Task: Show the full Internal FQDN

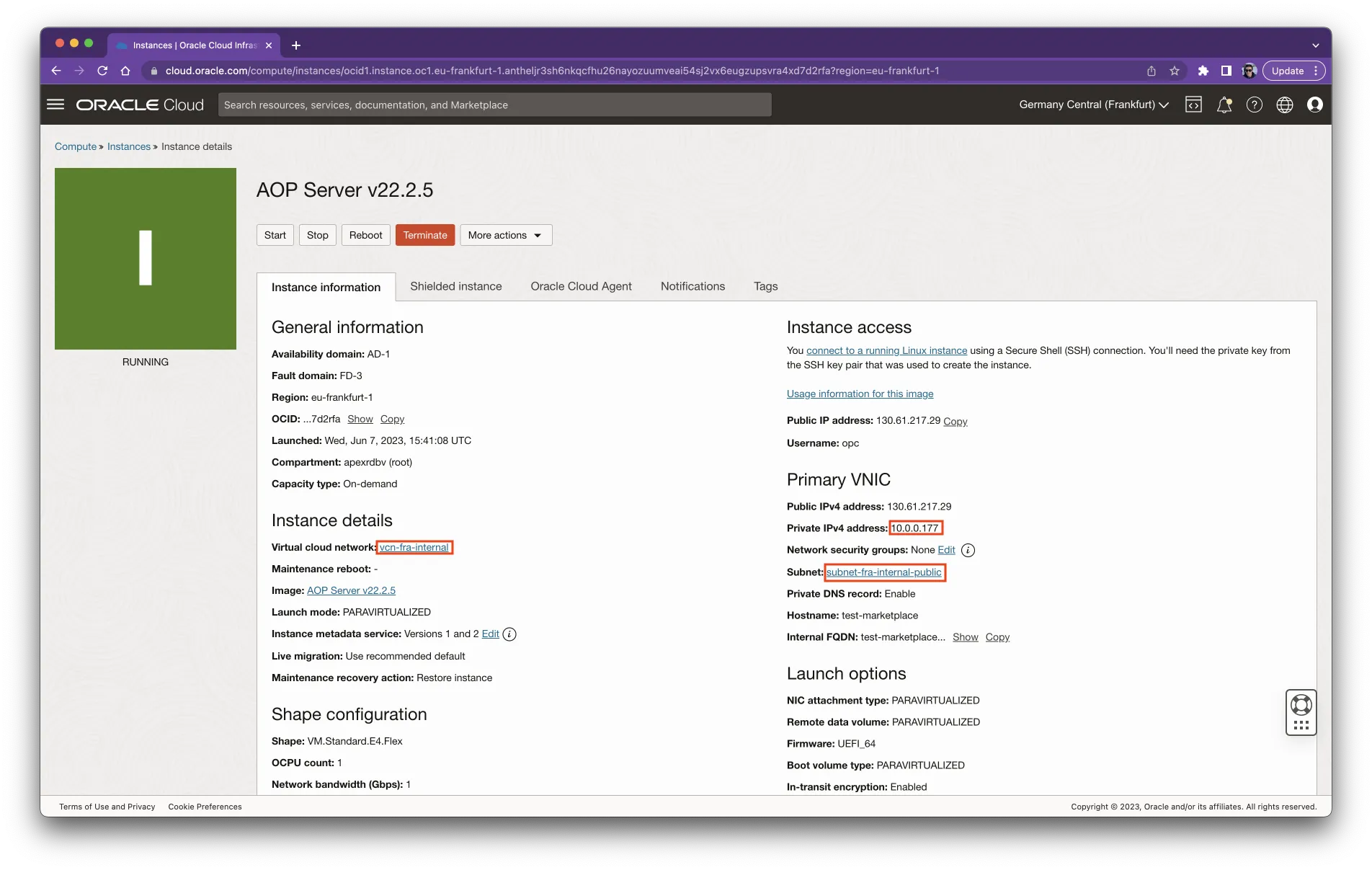Action: (x=966, y=637)
